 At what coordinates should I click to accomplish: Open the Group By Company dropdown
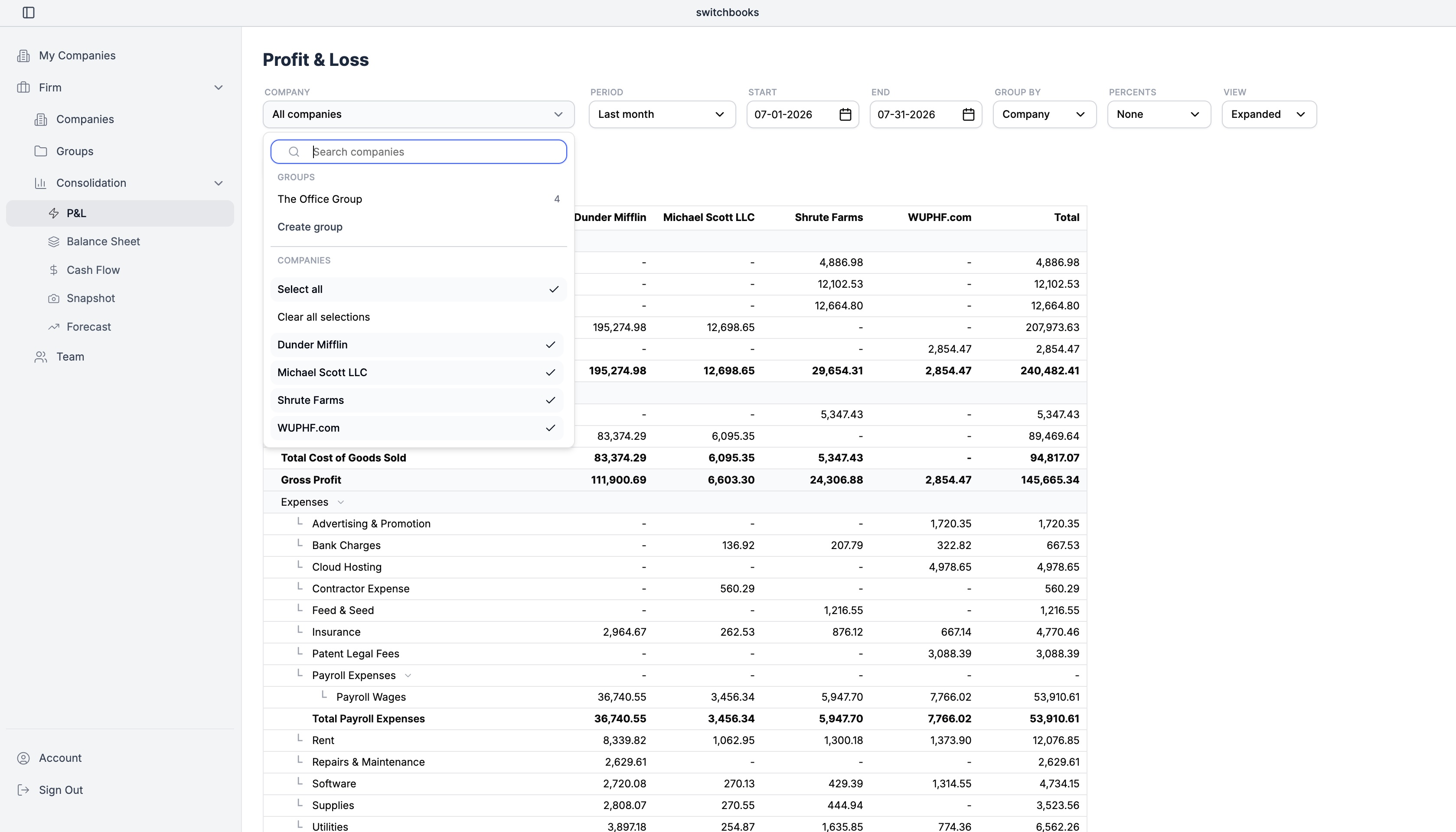1045,114
